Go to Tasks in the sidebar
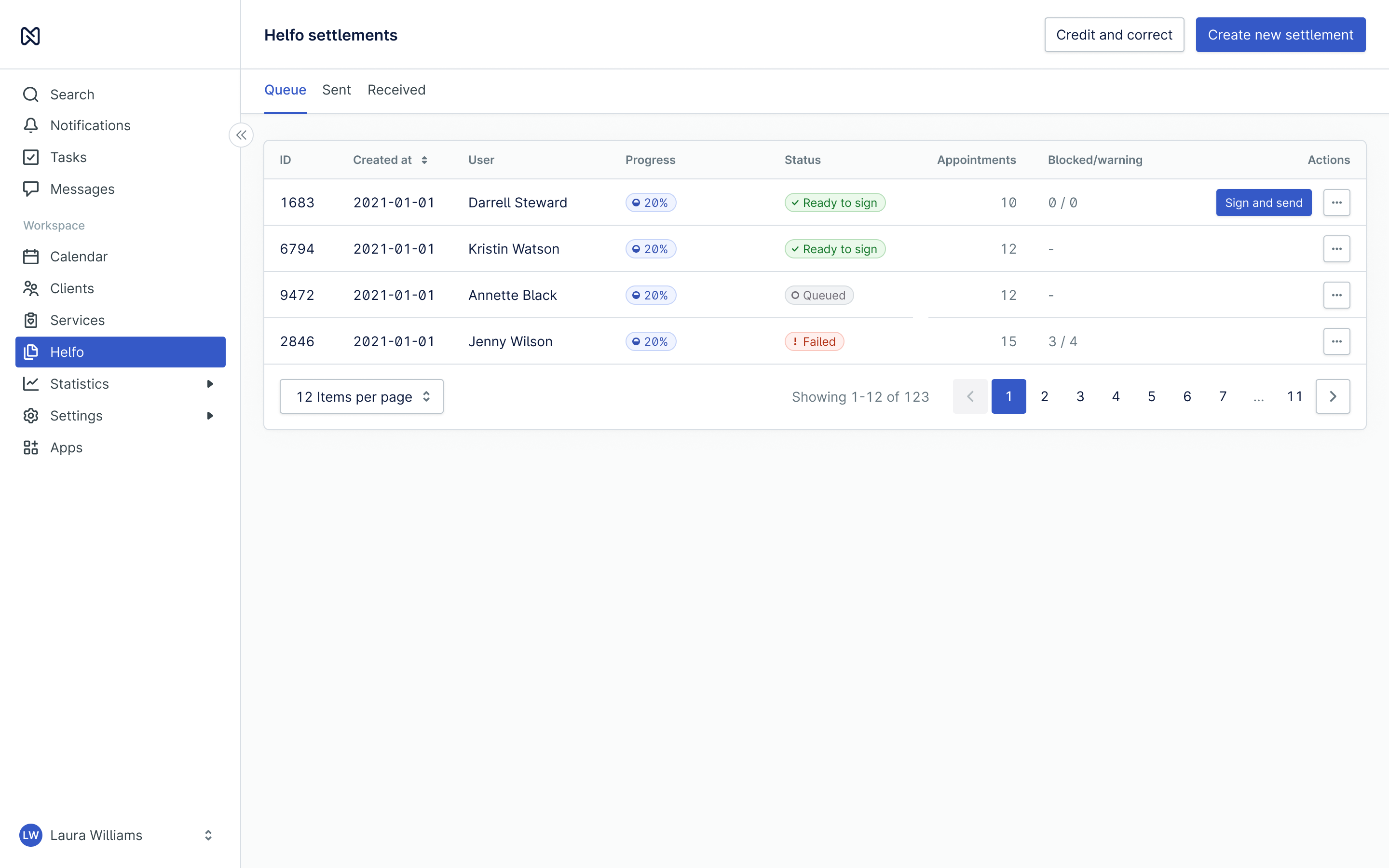The width and height of the screenshot is (1389, 868). [121, 157]
